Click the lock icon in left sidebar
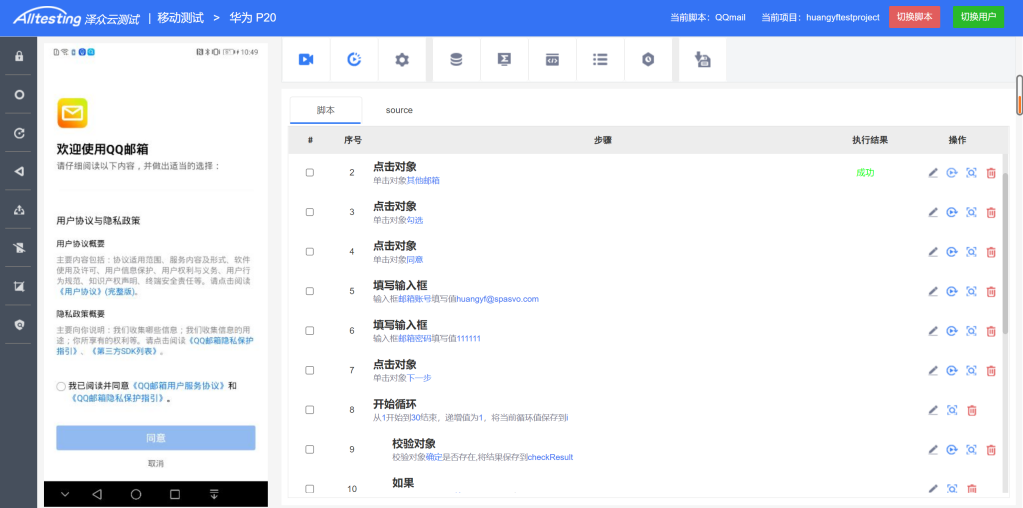 [19, 56]
